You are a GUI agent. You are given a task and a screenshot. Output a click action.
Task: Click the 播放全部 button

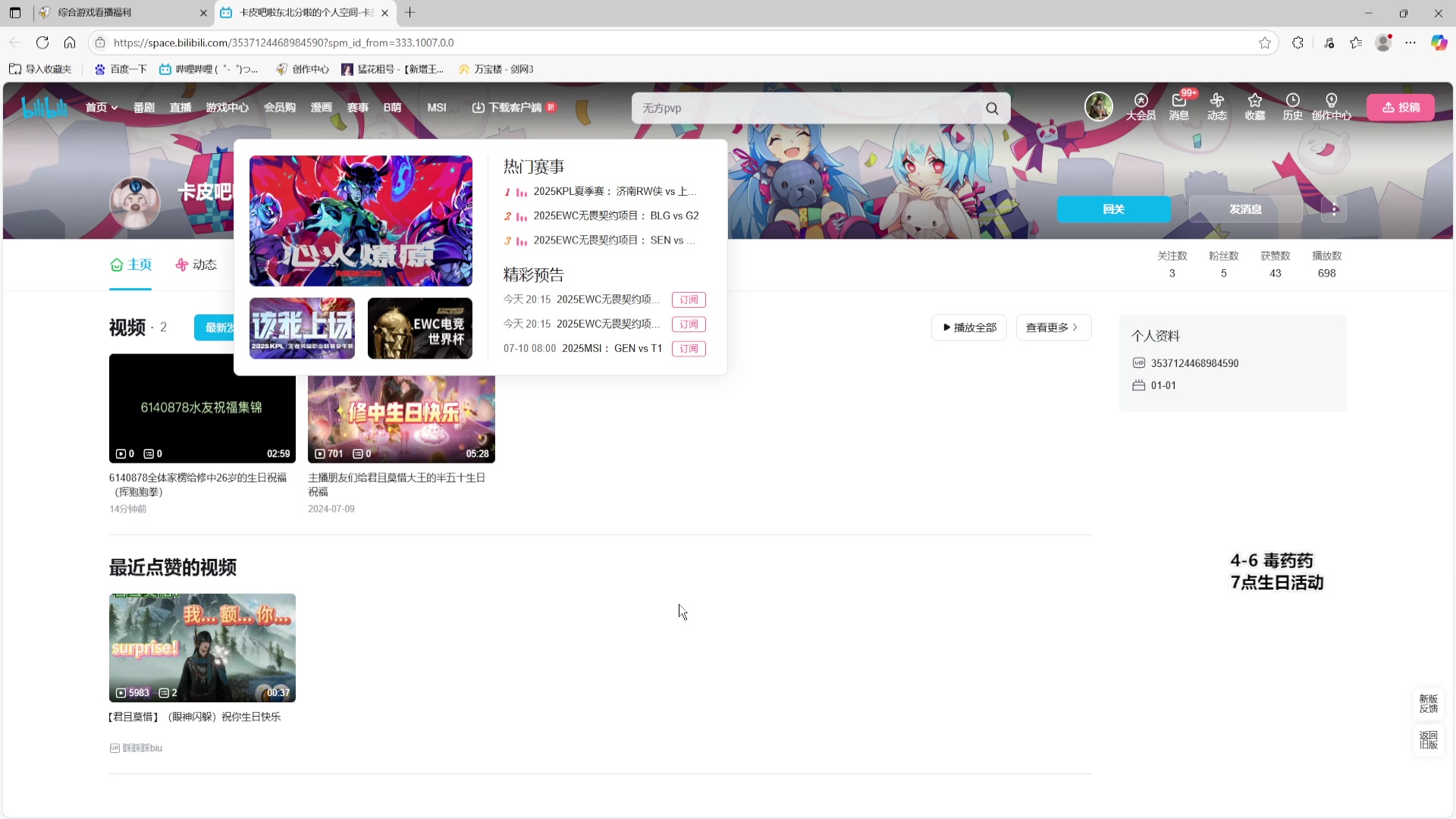(969, 328)
